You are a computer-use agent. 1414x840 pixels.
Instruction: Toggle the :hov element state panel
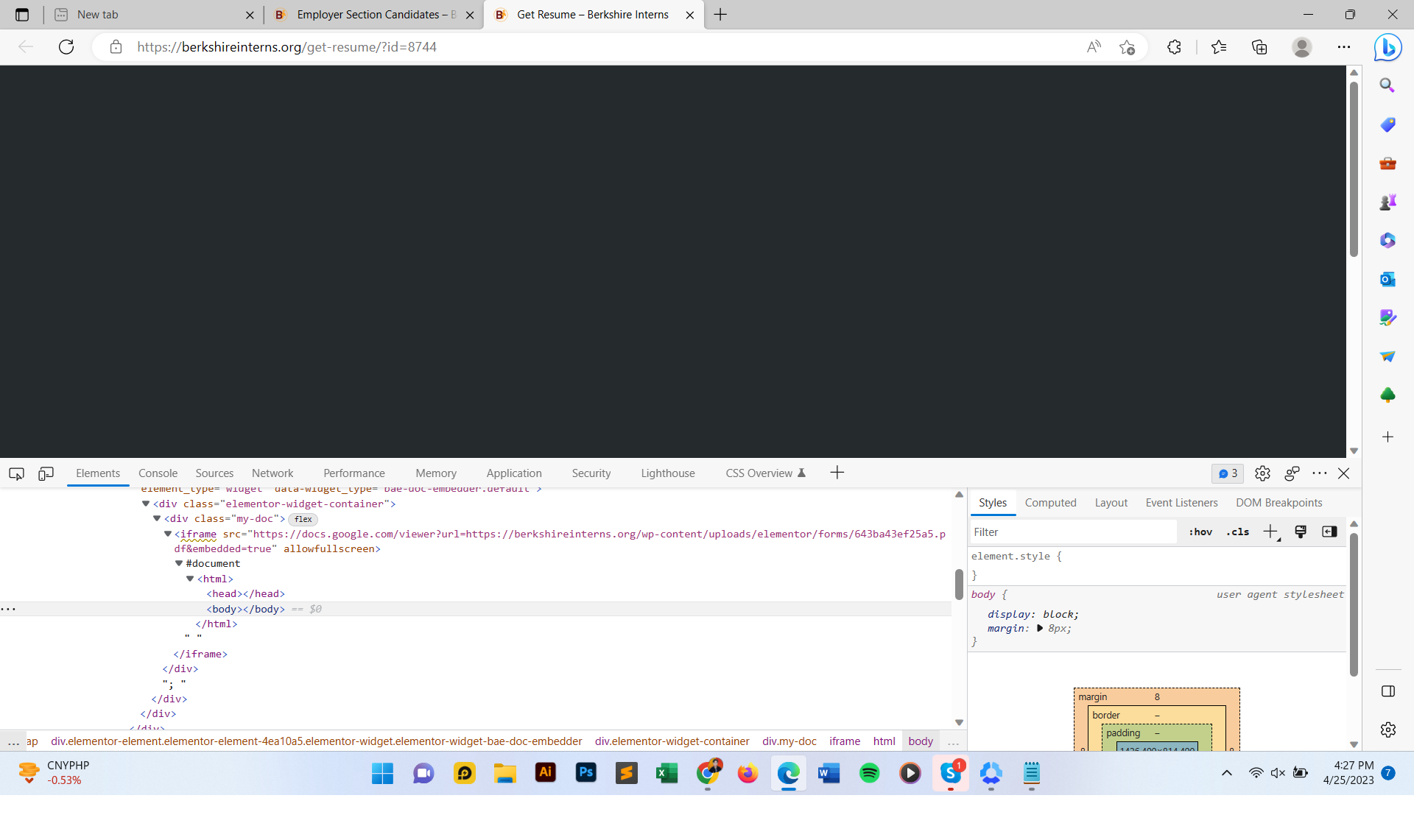coord(1200,532)
